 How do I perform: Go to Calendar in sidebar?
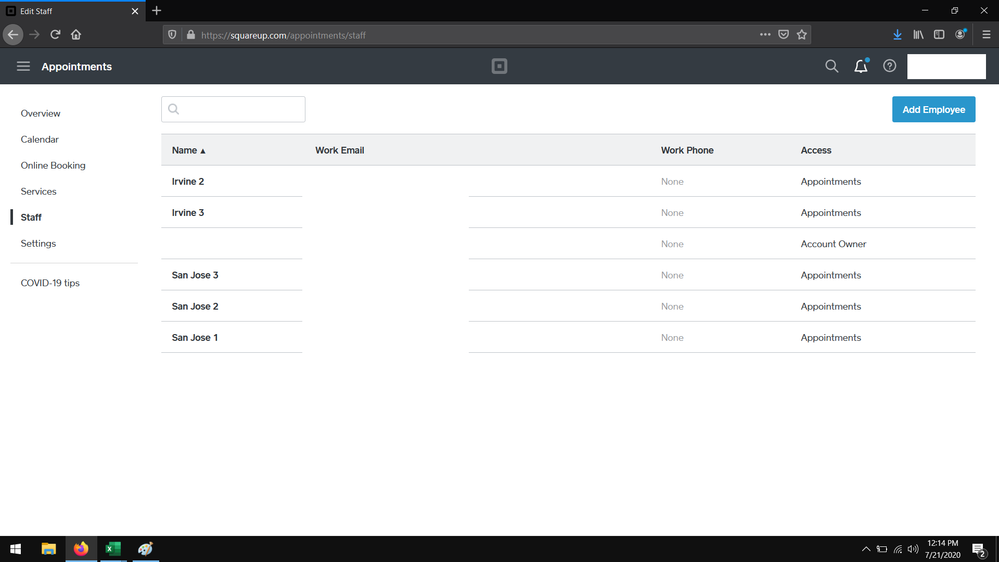[x=40, y=140]
